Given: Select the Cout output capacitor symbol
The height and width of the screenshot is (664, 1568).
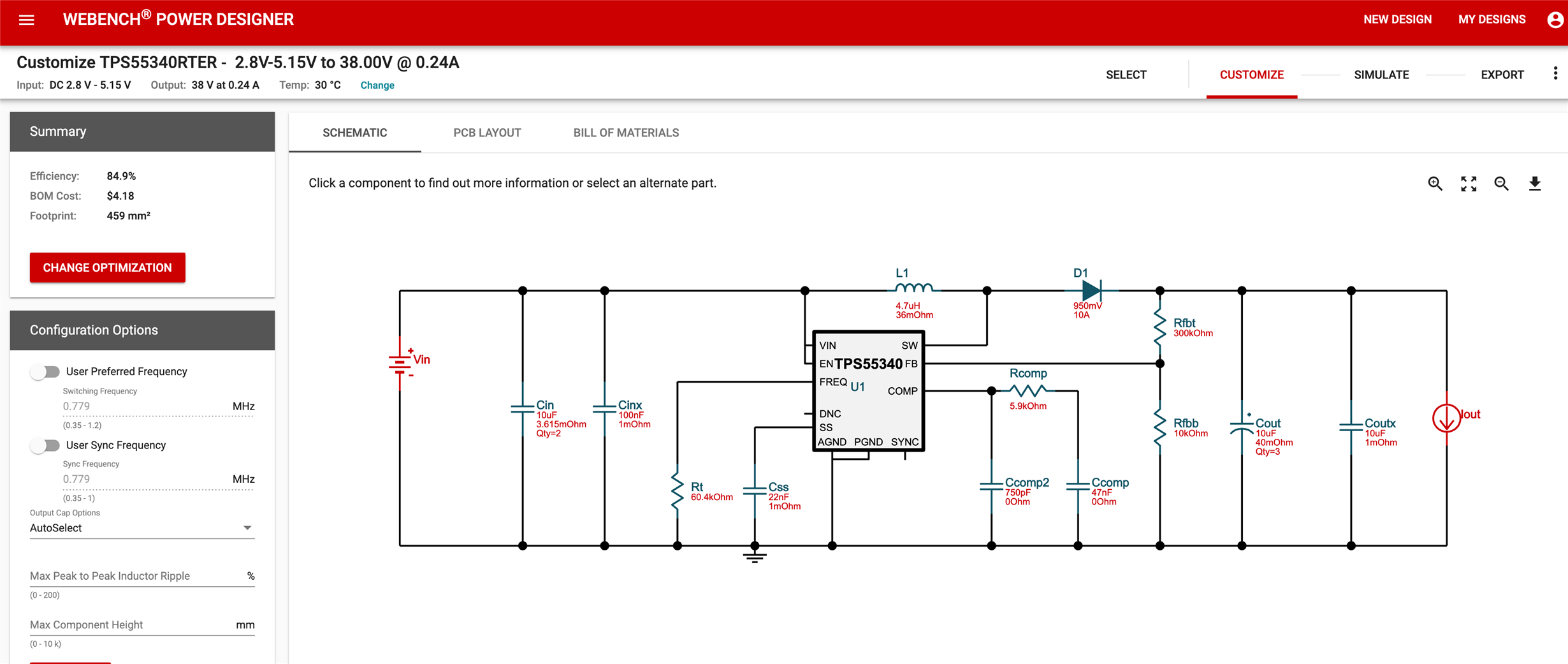Looking at the screenshot, I should tap(1242, 426).
